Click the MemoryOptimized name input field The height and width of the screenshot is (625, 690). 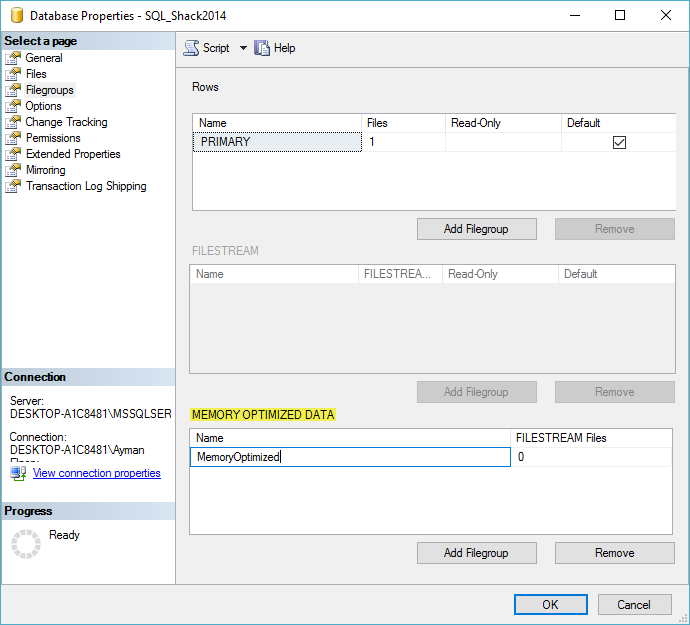coord(349,457)
